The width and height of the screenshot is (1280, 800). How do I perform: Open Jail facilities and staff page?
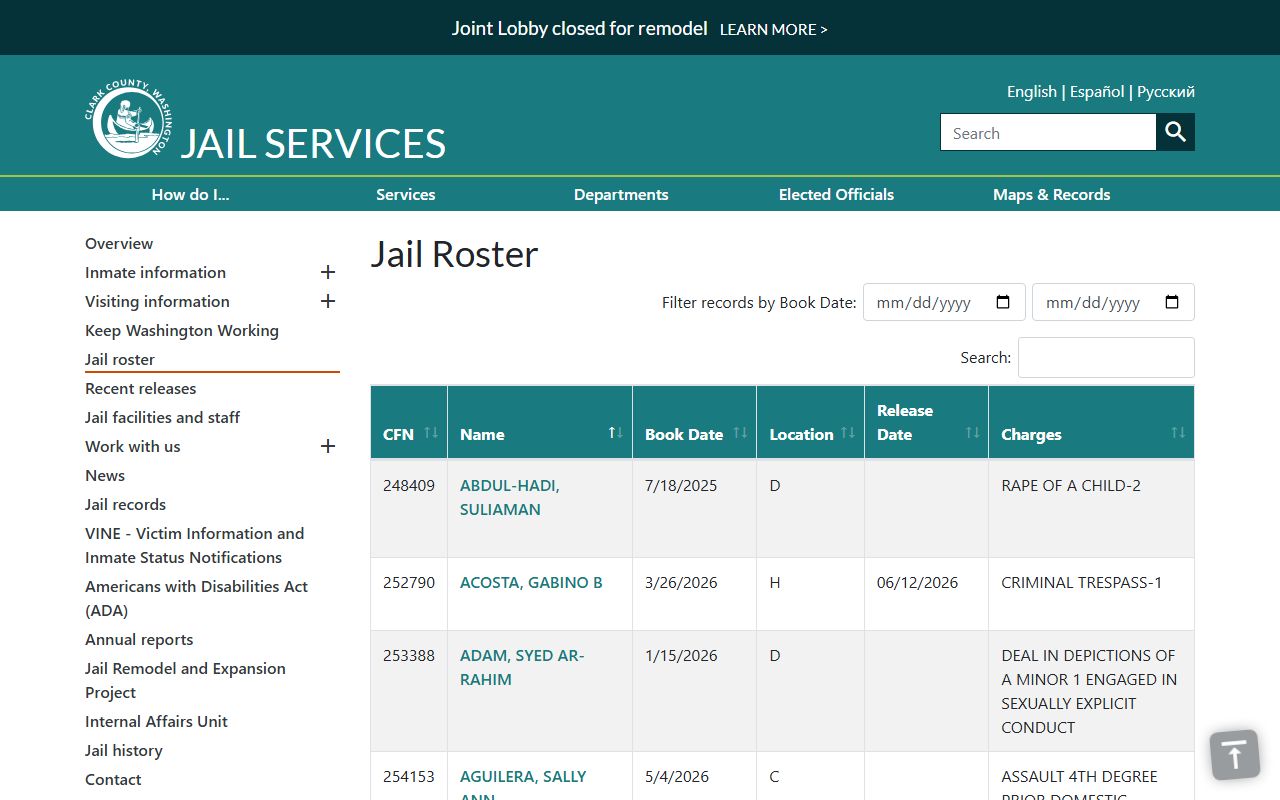(162, 417)
